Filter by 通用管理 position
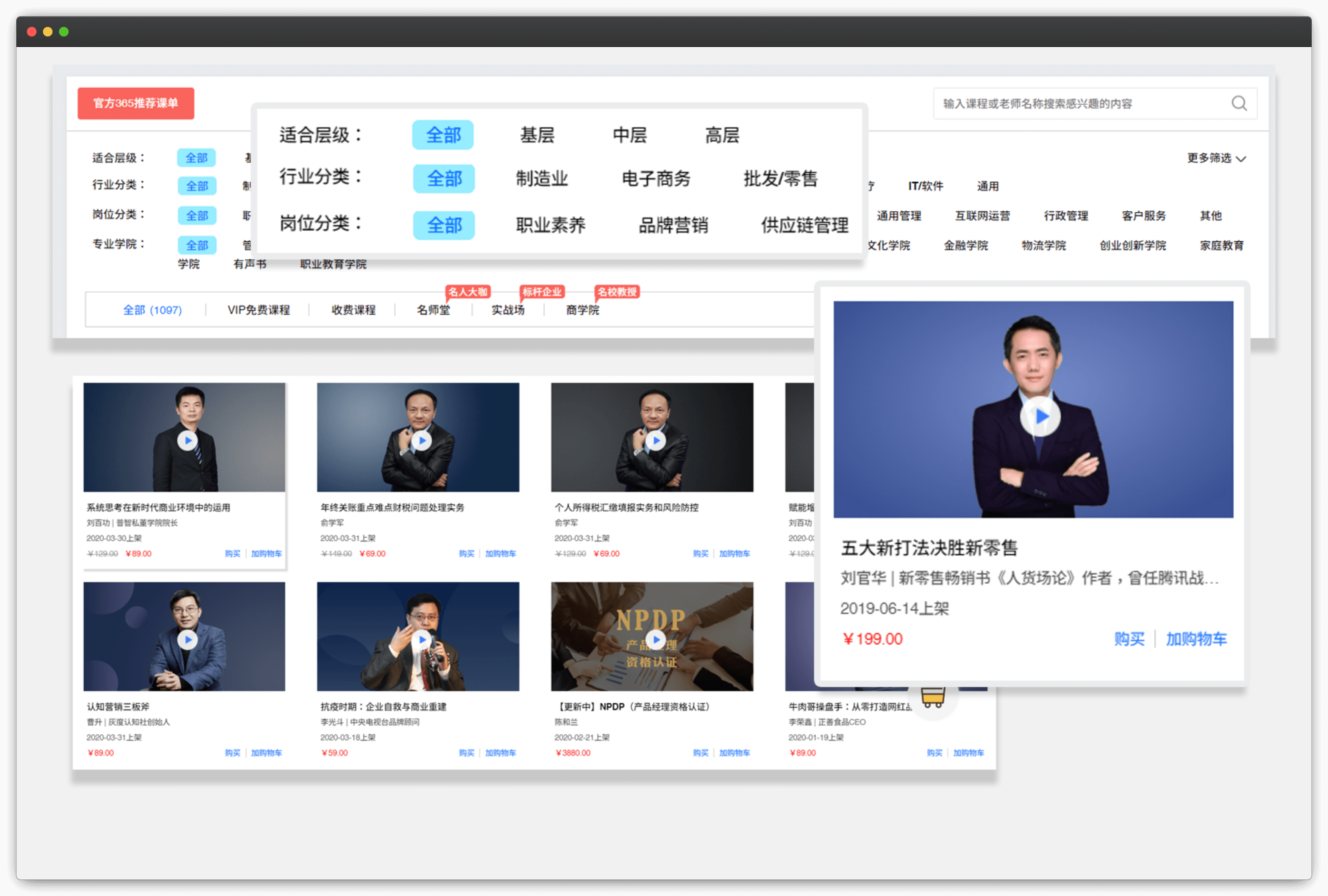This screenshot has width=1328, height=896. click(x=899, y=216)
